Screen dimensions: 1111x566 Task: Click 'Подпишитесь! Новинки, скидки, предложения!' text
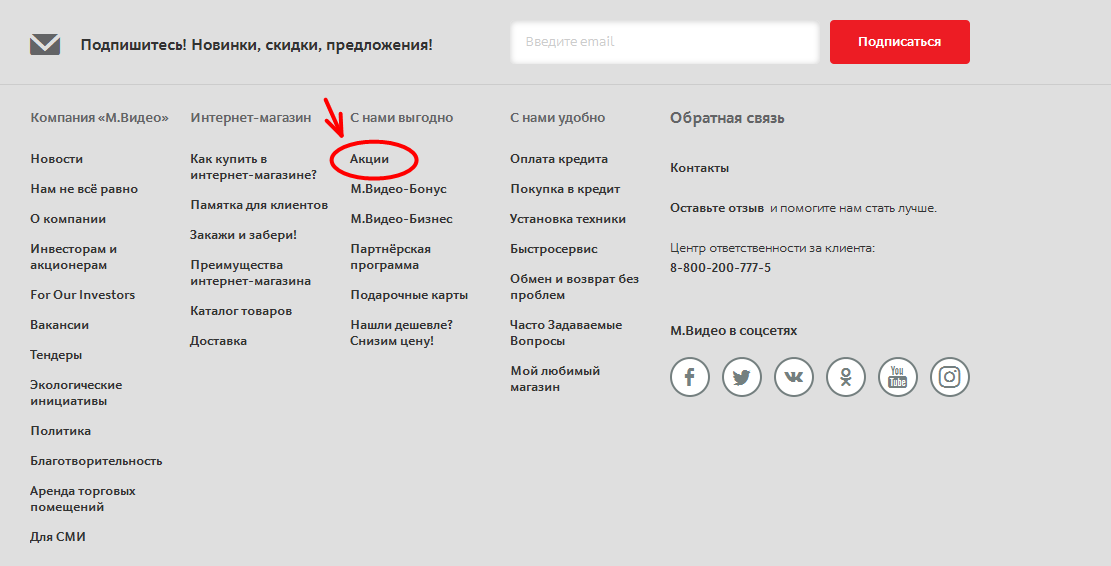(x=256, y=45)
